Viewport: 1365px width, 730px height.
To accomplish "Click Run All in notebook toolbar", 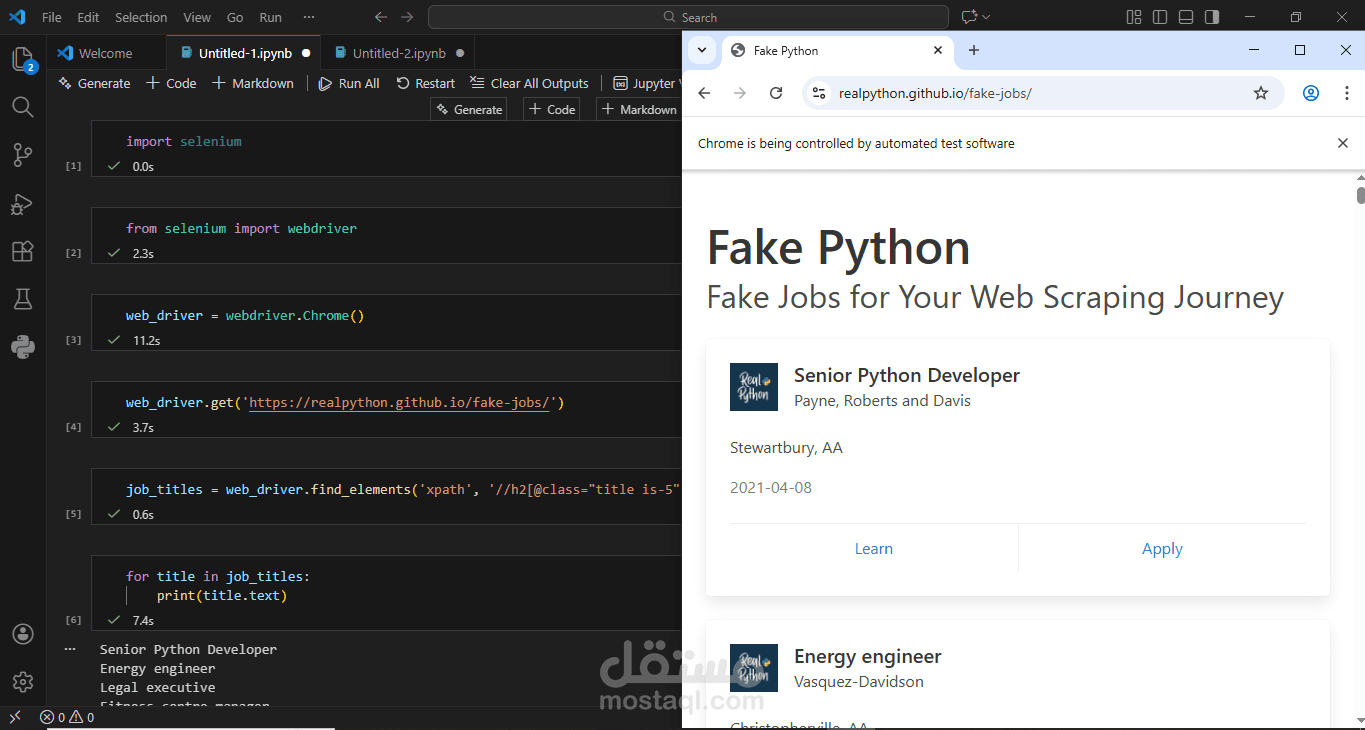I will click(x=349, y=83).
